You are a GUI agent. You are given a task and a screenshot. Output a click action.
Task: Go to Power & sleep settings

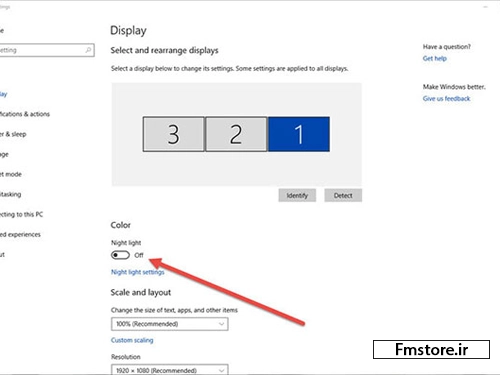[13, 134]
